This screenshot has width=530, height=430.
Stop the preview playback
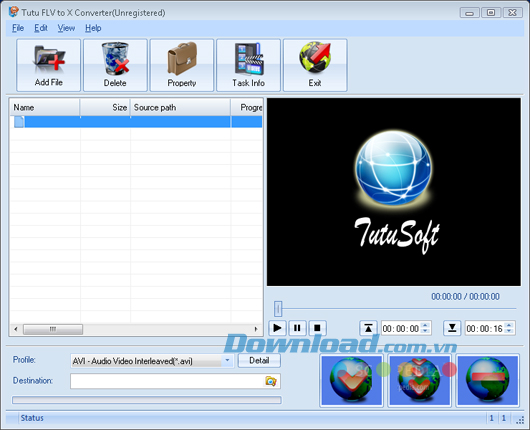(317, 328)
